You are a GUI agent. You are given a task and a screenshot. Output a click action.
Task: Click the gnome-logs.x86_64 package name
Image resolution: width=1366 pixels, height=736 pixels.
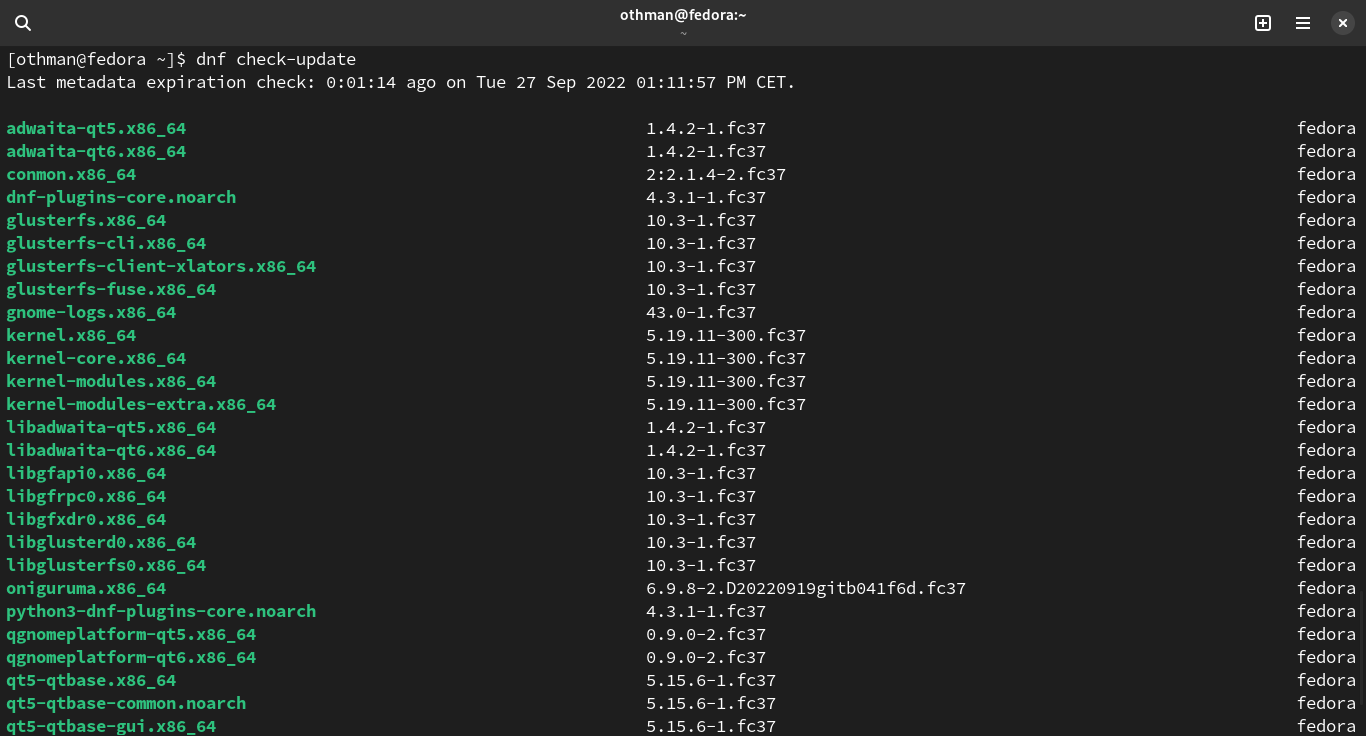(91, 312)
